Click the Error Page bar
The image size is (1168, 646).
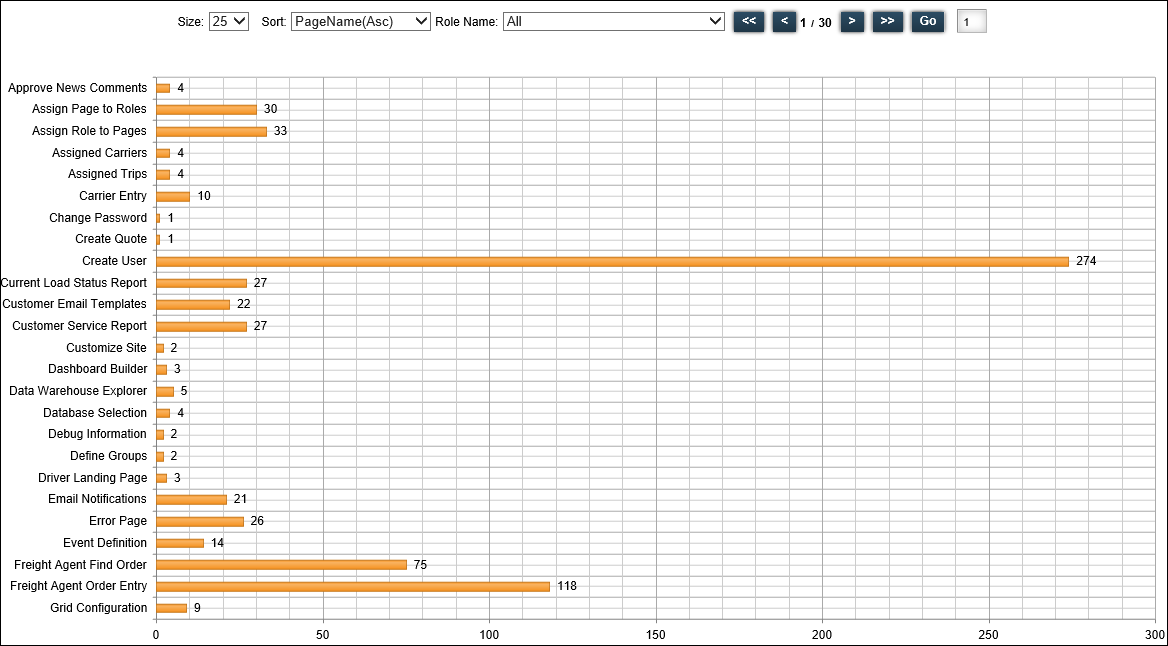coord(200,522)
